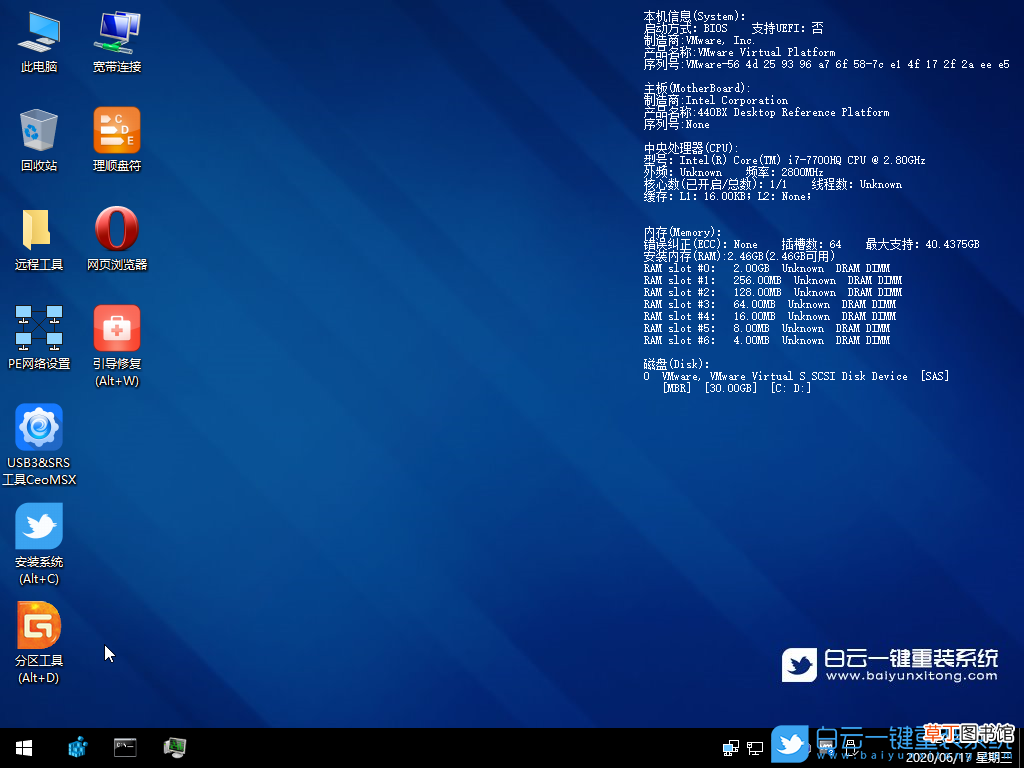Click the 白云一键重装系统 logo watermark
This screenshot has height=768, width=1024.
890,665
